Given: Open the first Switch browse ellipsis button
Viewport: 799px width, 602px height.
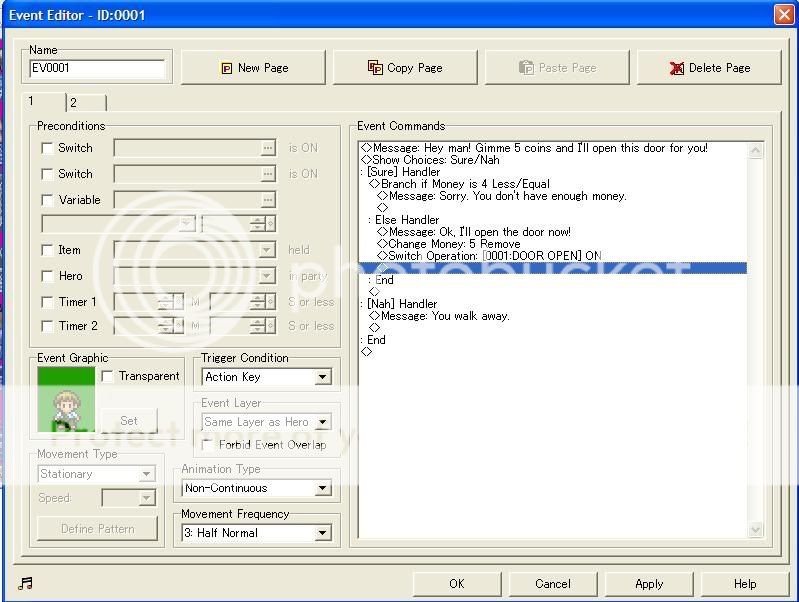Looking at the screenshot, I should point(267,148).
